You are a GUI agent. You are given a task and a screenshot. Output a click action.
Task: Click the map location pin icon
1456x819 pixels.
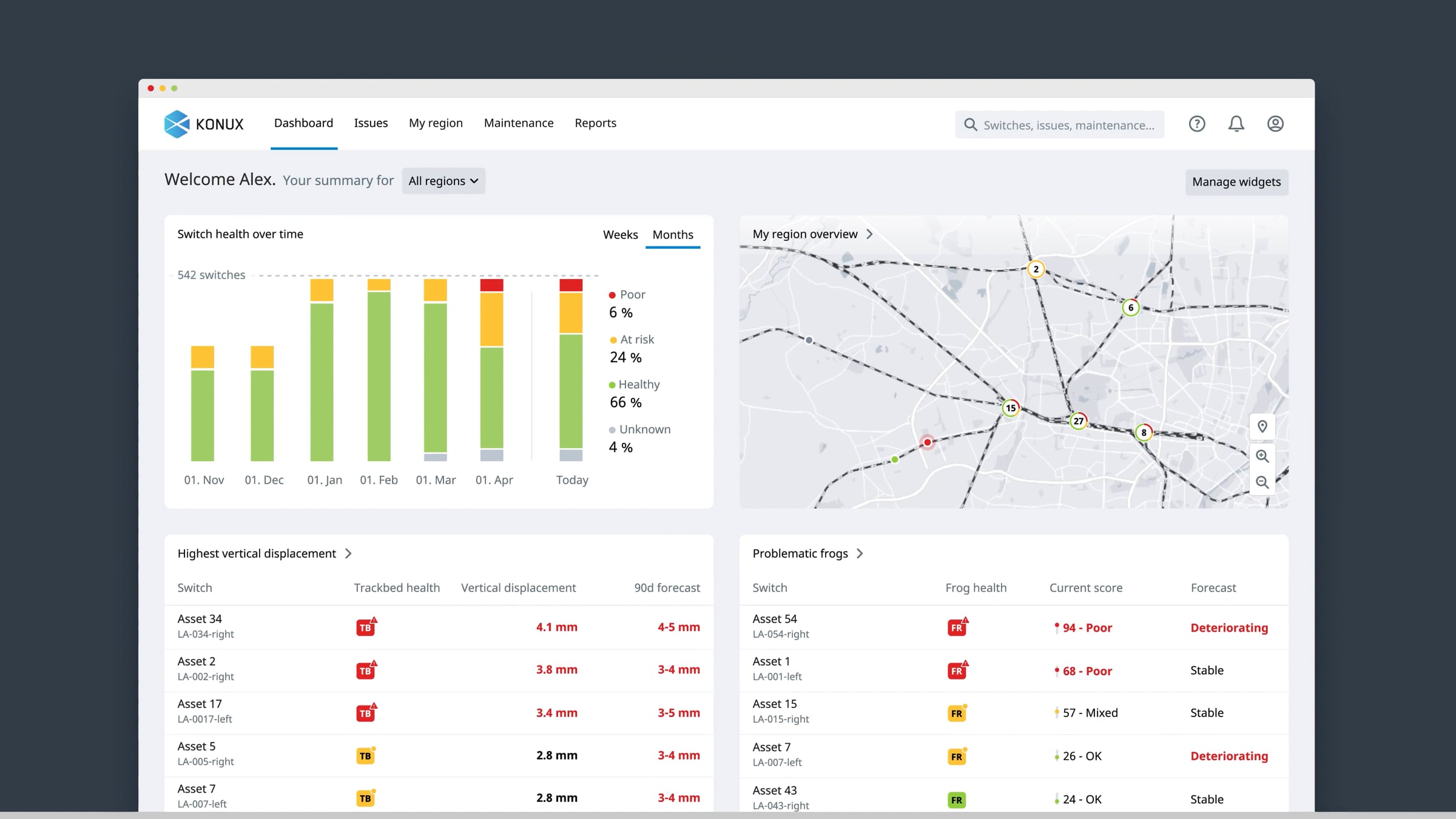[x=1262, y=427]
